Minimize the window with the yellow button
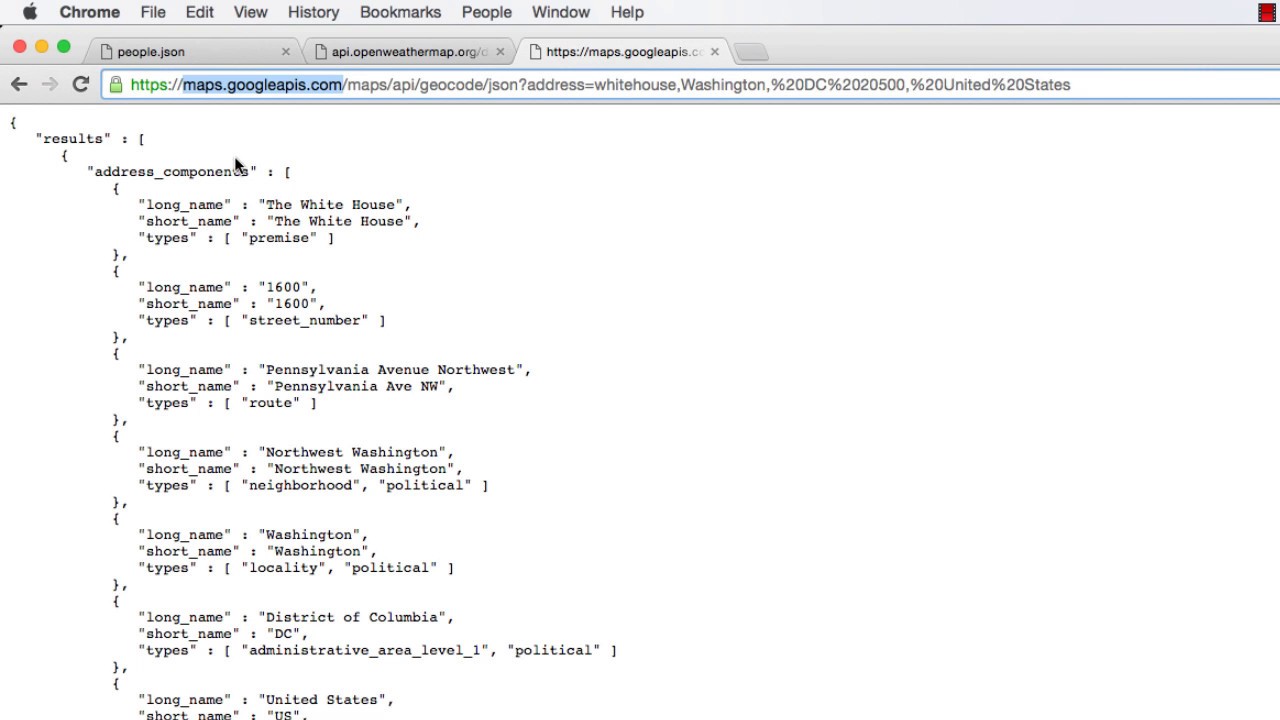 point(41,47)
